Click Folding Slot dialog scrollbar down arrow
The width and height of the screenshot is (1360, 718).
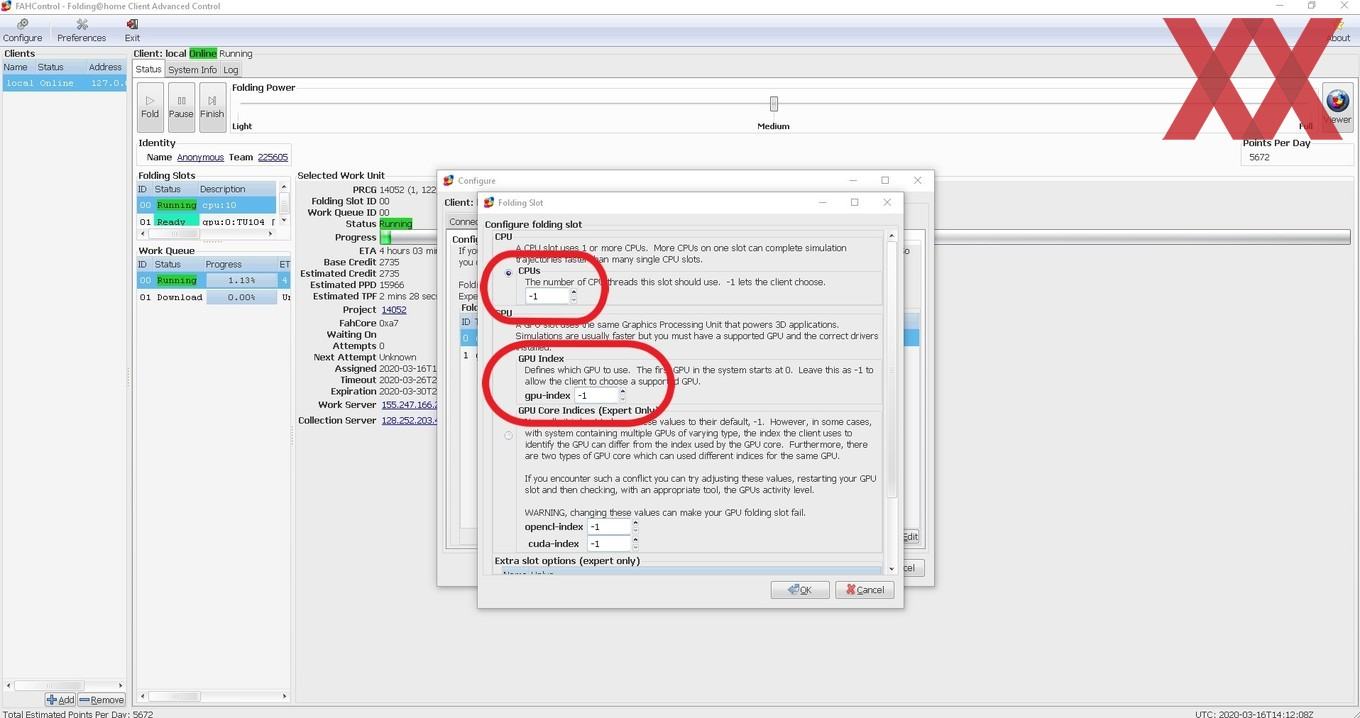(892, 569)
